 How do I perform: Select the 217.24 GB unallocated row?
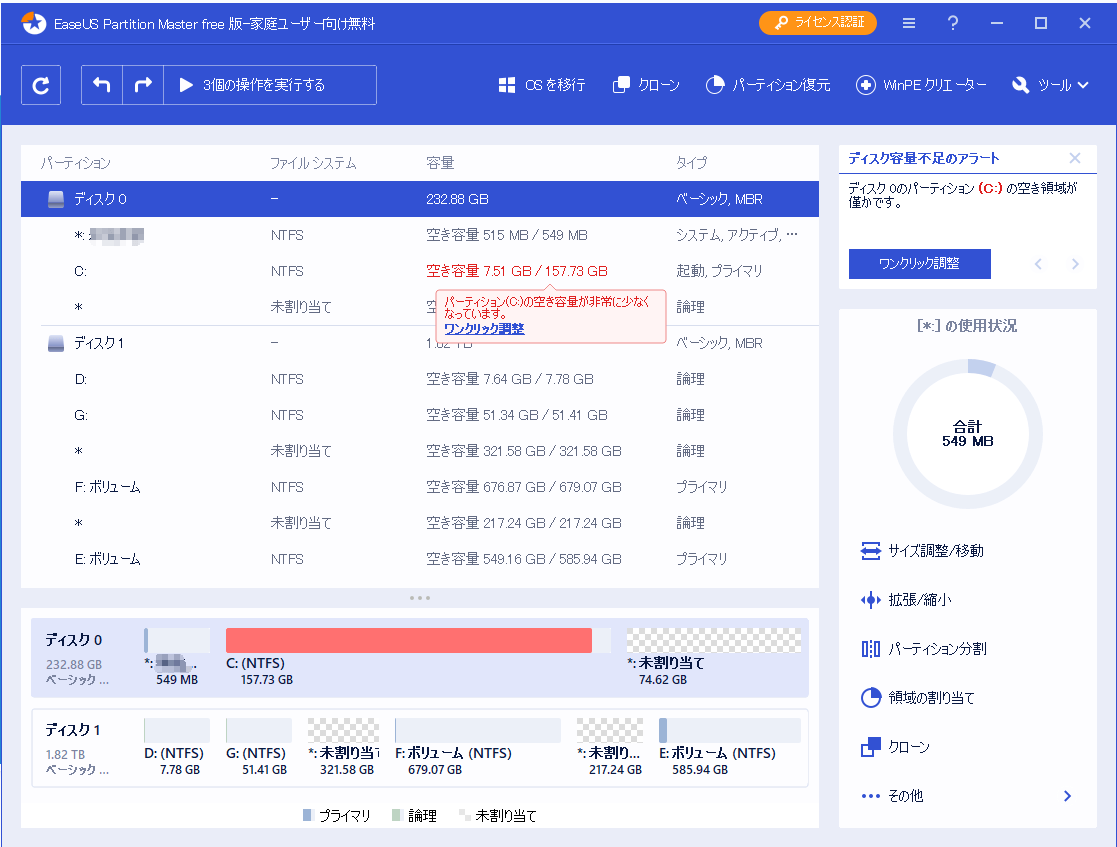point(420,523)
